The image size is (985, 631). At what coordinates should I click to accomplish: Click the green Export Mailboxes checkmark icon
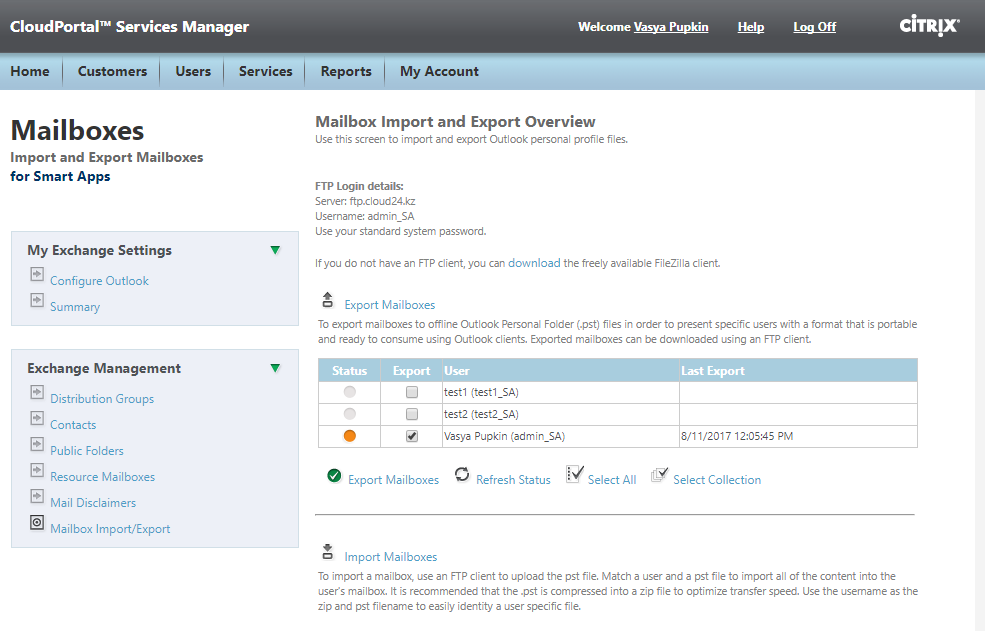click(334, 476)
